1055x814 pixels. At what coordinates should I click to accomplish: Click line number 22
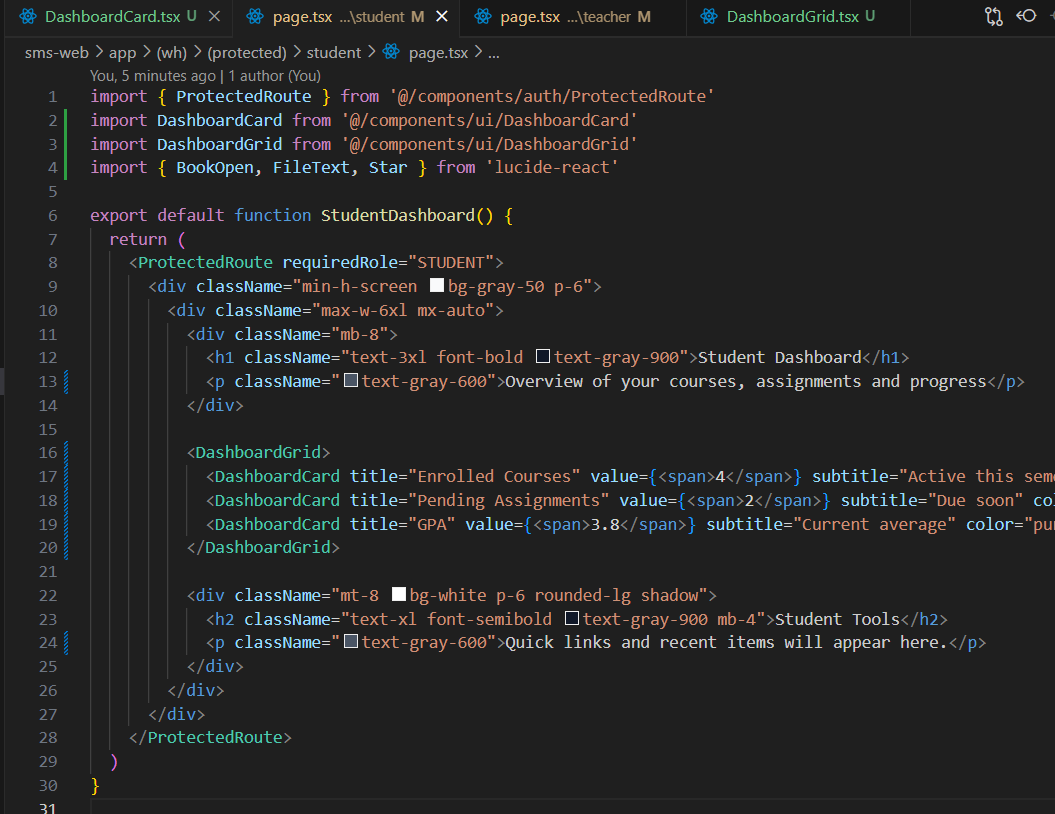click(48, 595)
